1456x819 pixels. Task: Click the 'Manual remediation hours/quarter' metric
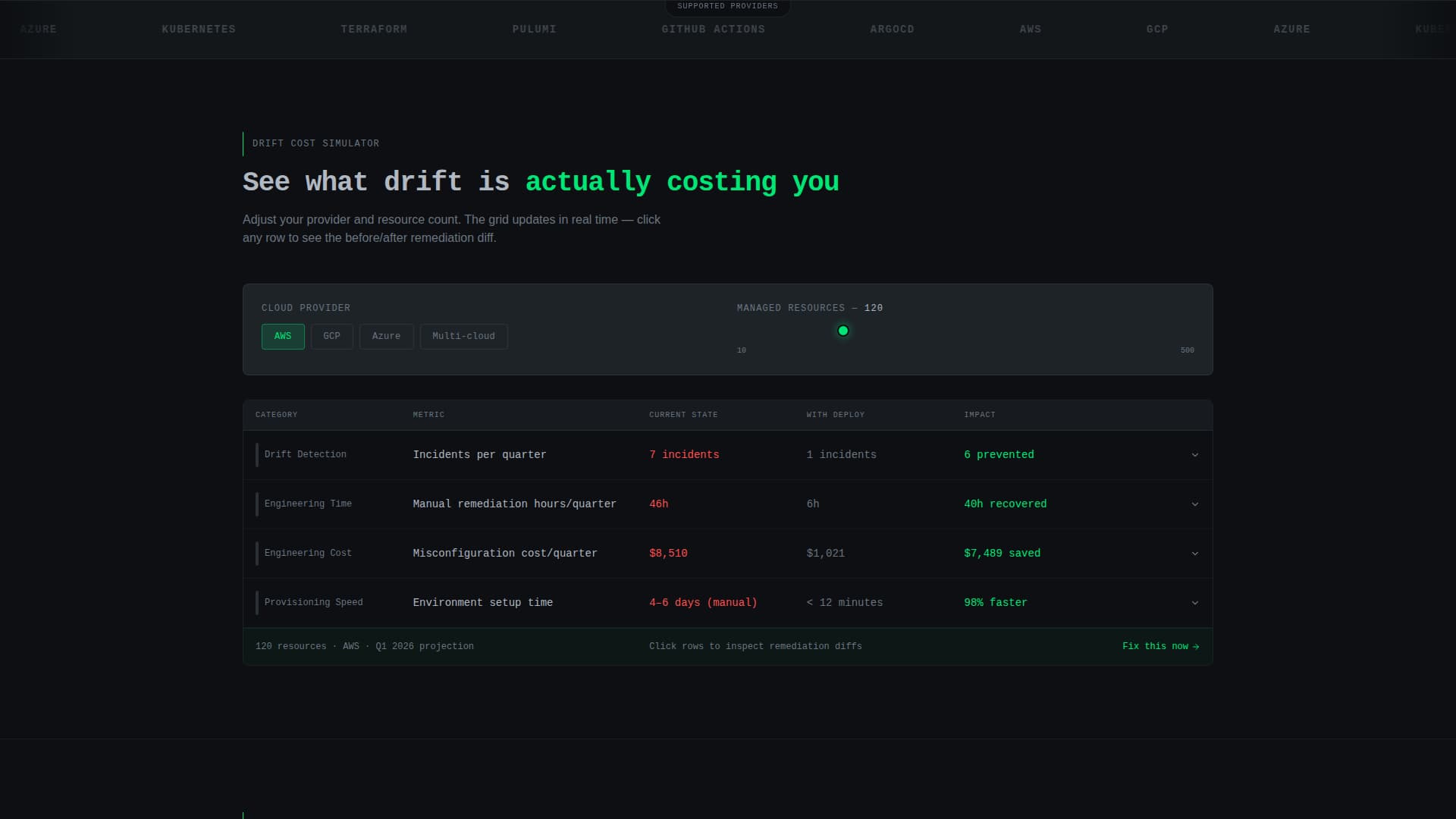[514, 504]
